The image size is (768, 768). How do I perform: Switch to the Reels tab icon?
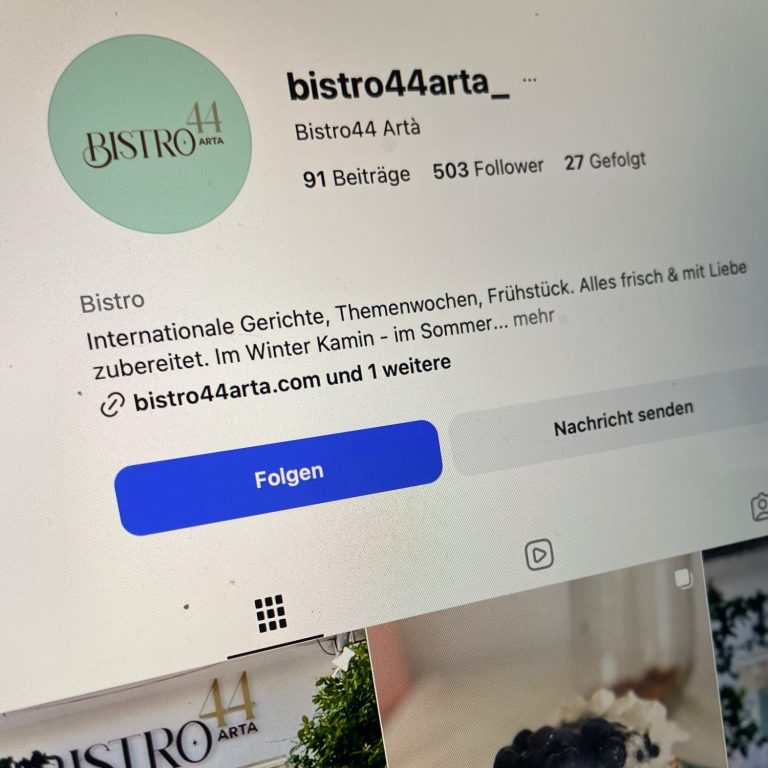point(539,555)
